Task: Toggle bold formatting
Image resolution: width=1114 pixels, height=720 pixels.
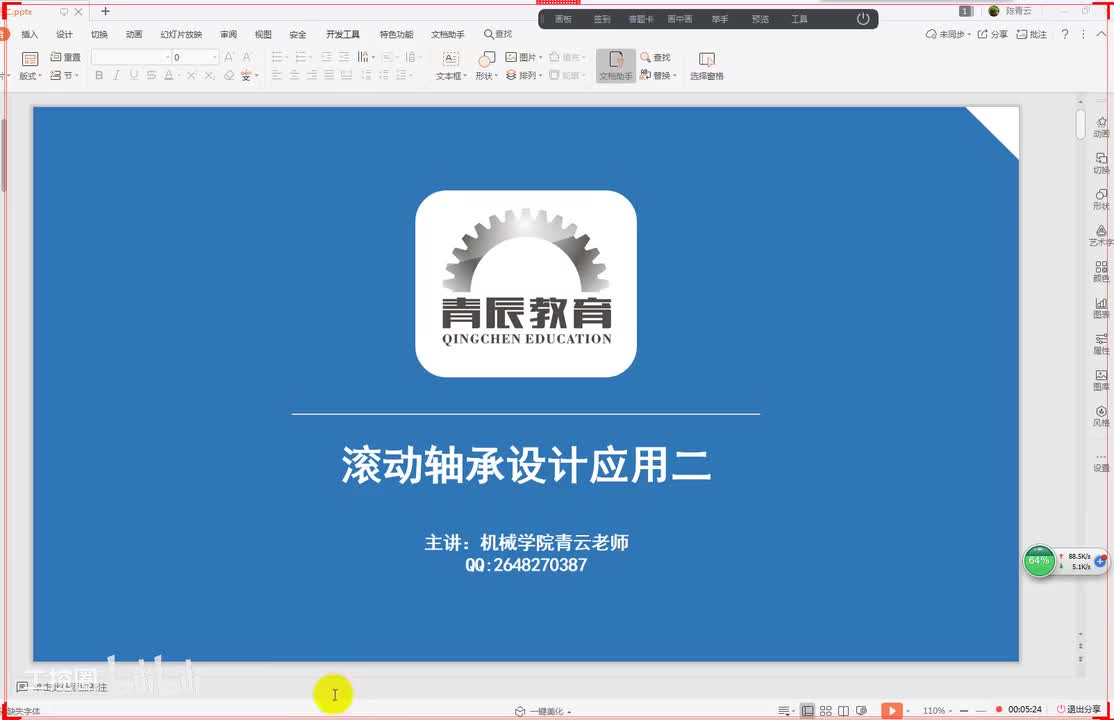Action: (99, 75)
